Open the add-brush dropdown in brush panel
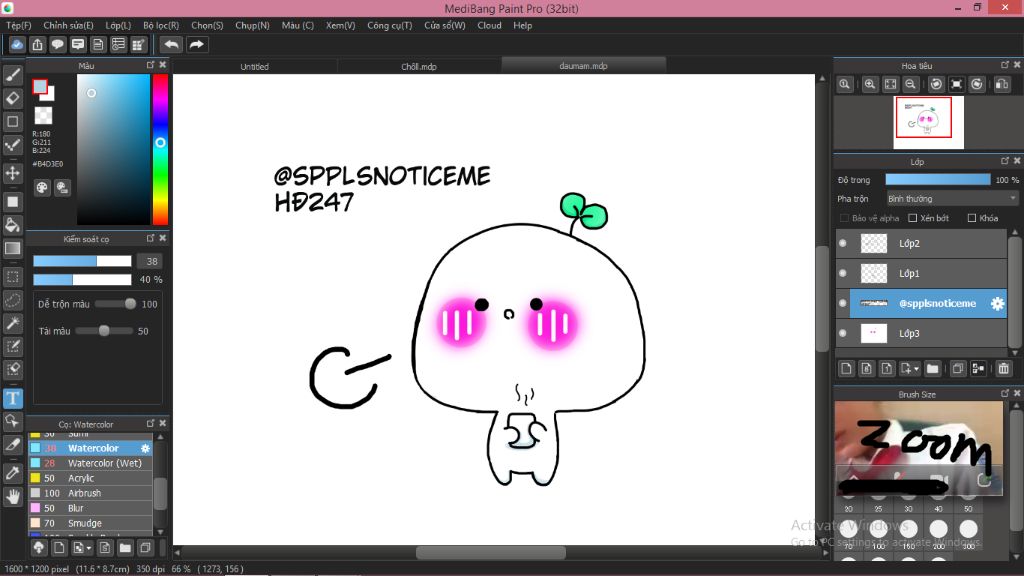Image resolution: width=1024 pixels, height=576 pixels. pos(89,548)
